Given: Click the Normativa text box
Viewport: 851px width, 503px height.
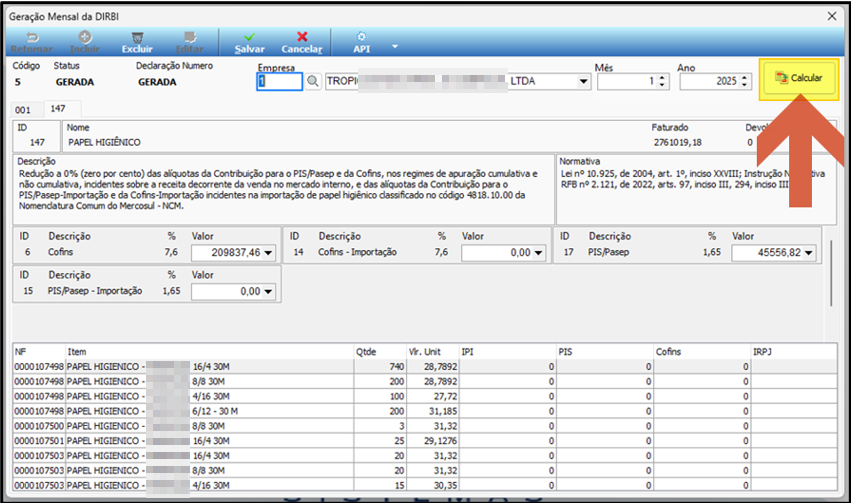Looking at the screenshot, I should point(696,190).
